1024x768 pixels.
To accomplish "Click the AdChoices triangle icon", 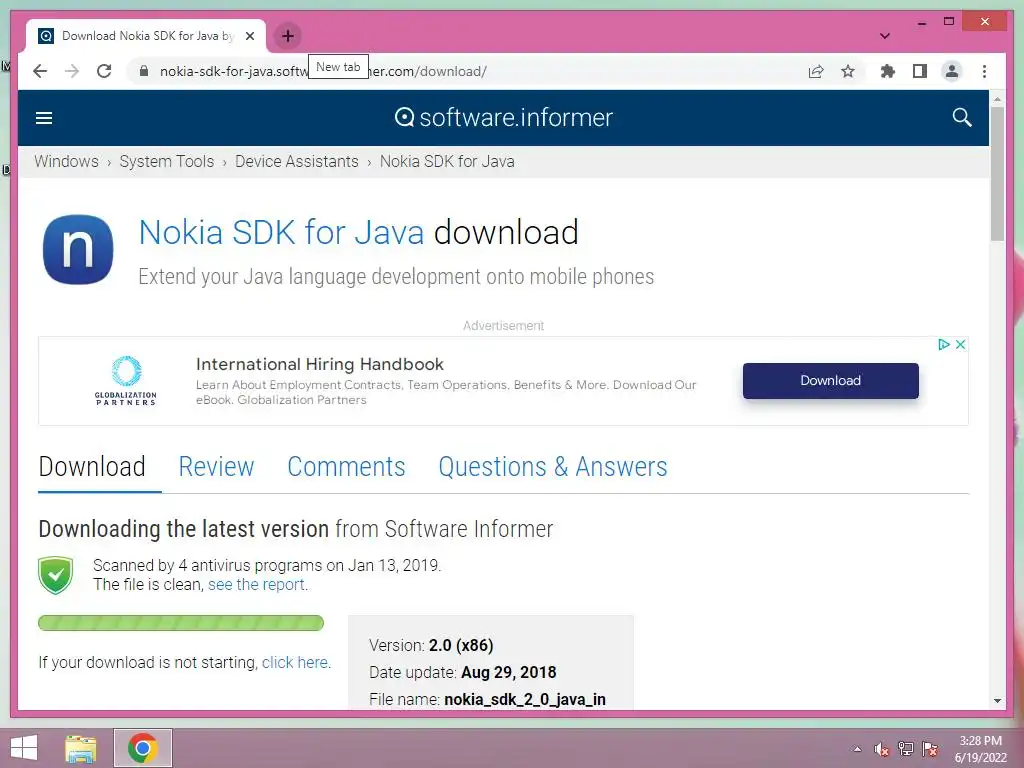I will 944,344.
